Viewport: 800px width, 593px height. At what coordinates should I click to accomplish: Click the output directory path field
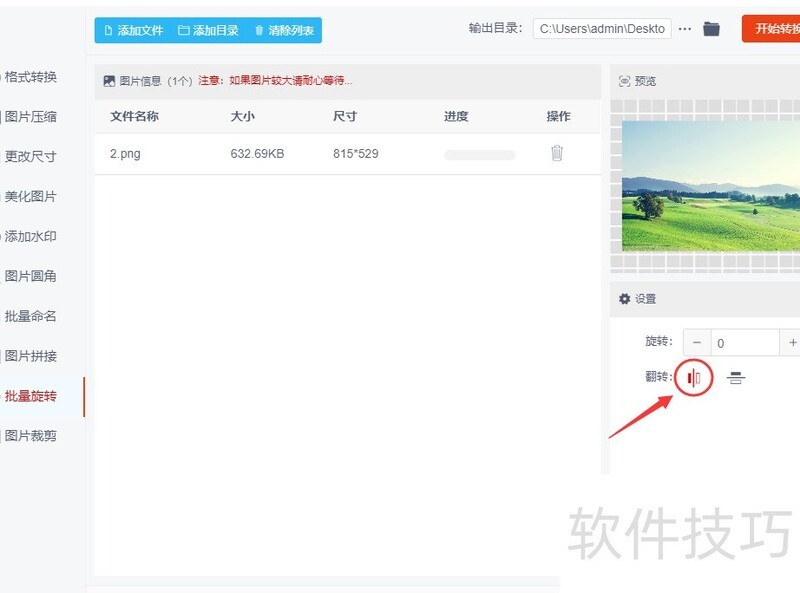tap(602, 29)
